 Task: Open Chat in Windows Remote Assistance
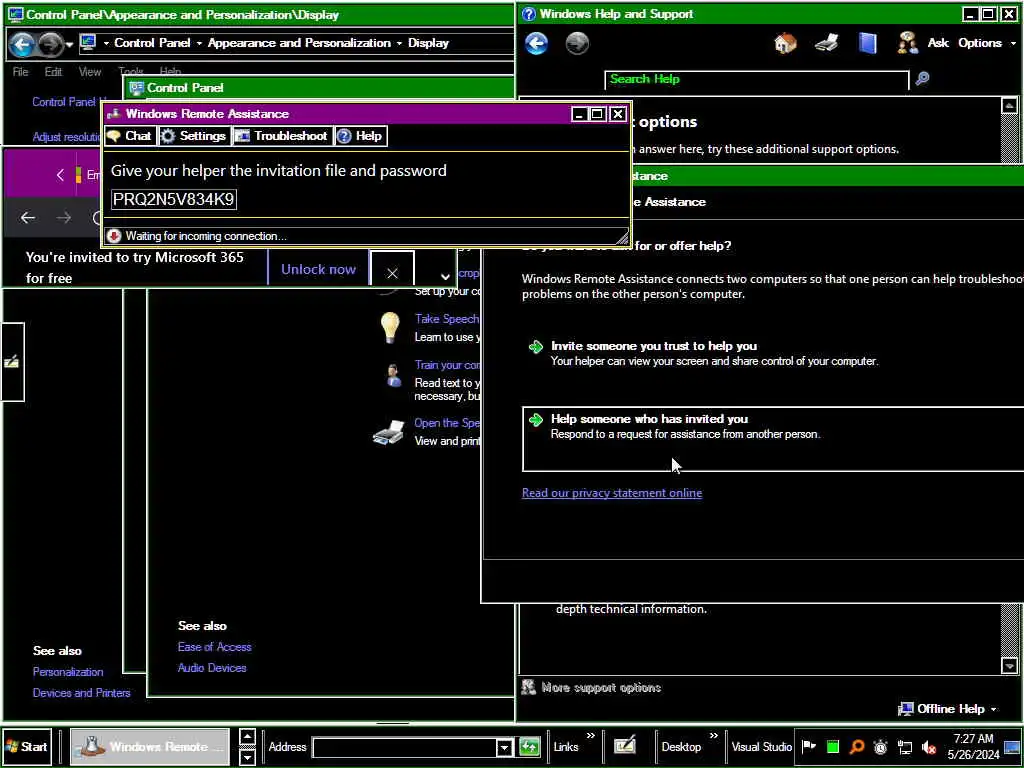pyautogui.click(x=129, y=136)
